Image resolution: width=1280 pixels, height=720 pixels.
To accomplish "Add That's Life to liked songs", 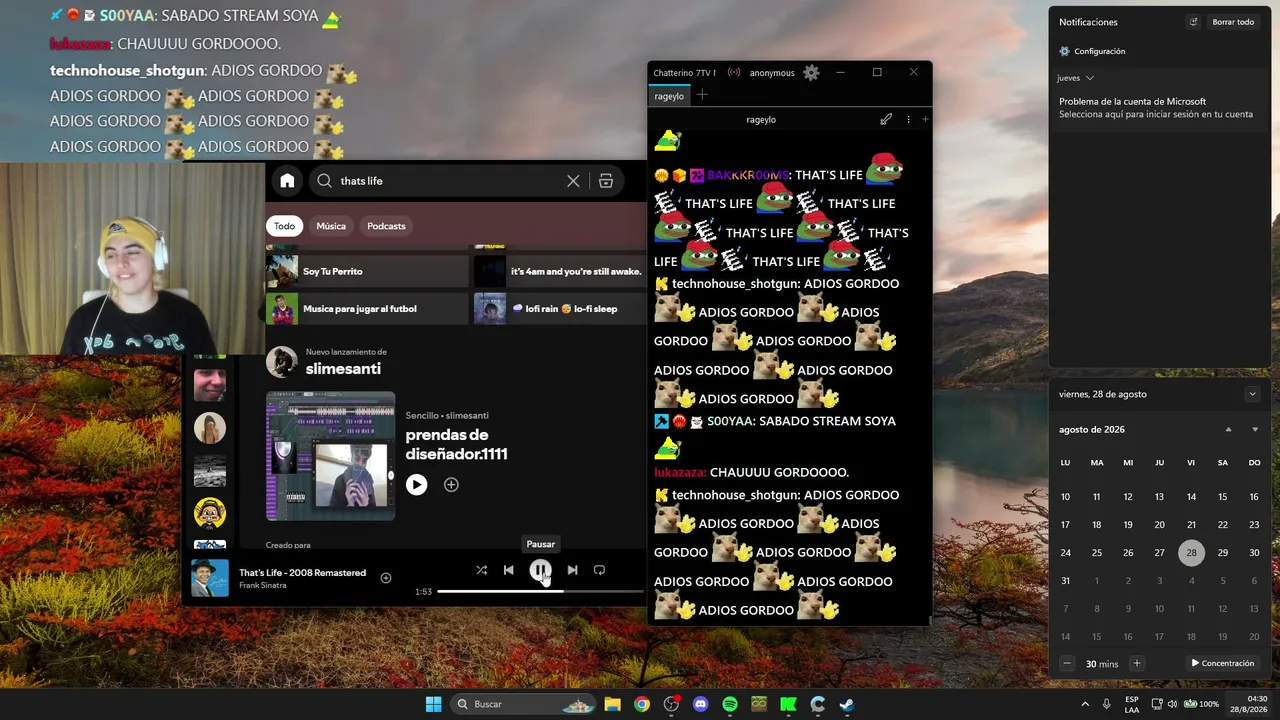I will 386,578.
